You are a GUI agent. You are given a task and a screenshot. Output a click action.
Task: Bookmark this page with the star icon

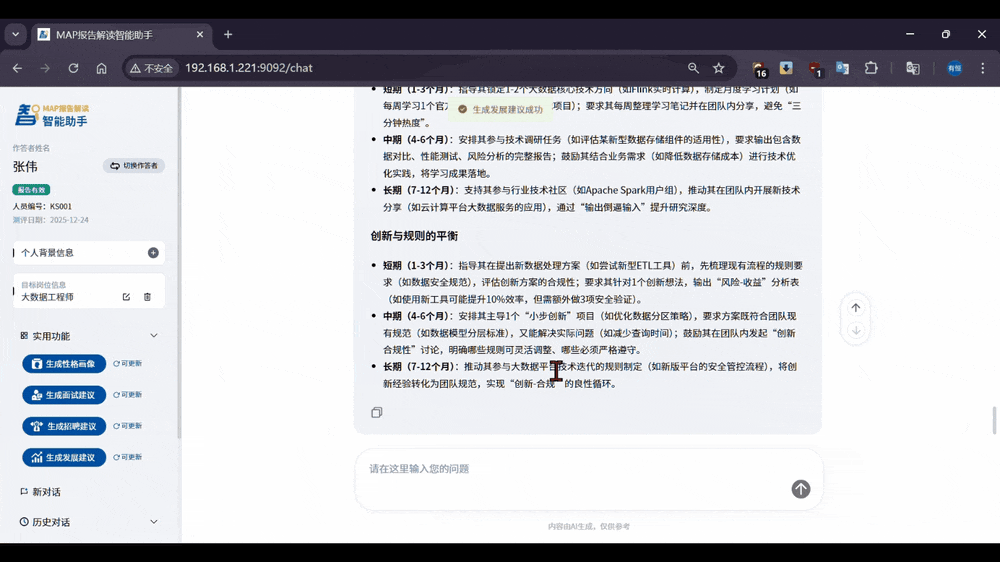click(x=719, y=68)
